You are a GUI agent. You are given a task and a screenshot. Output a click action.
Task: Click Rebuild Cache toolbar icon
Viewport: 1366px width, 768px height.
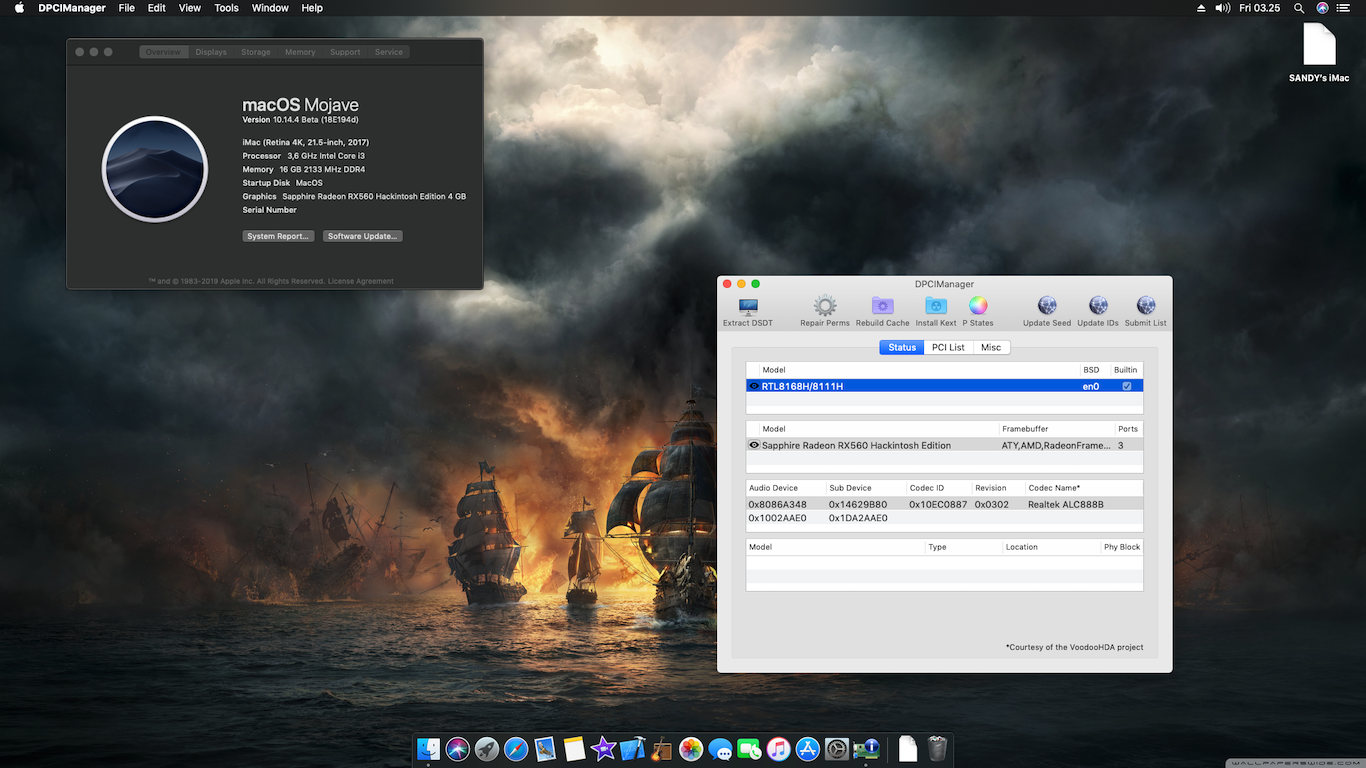[882, 306]
